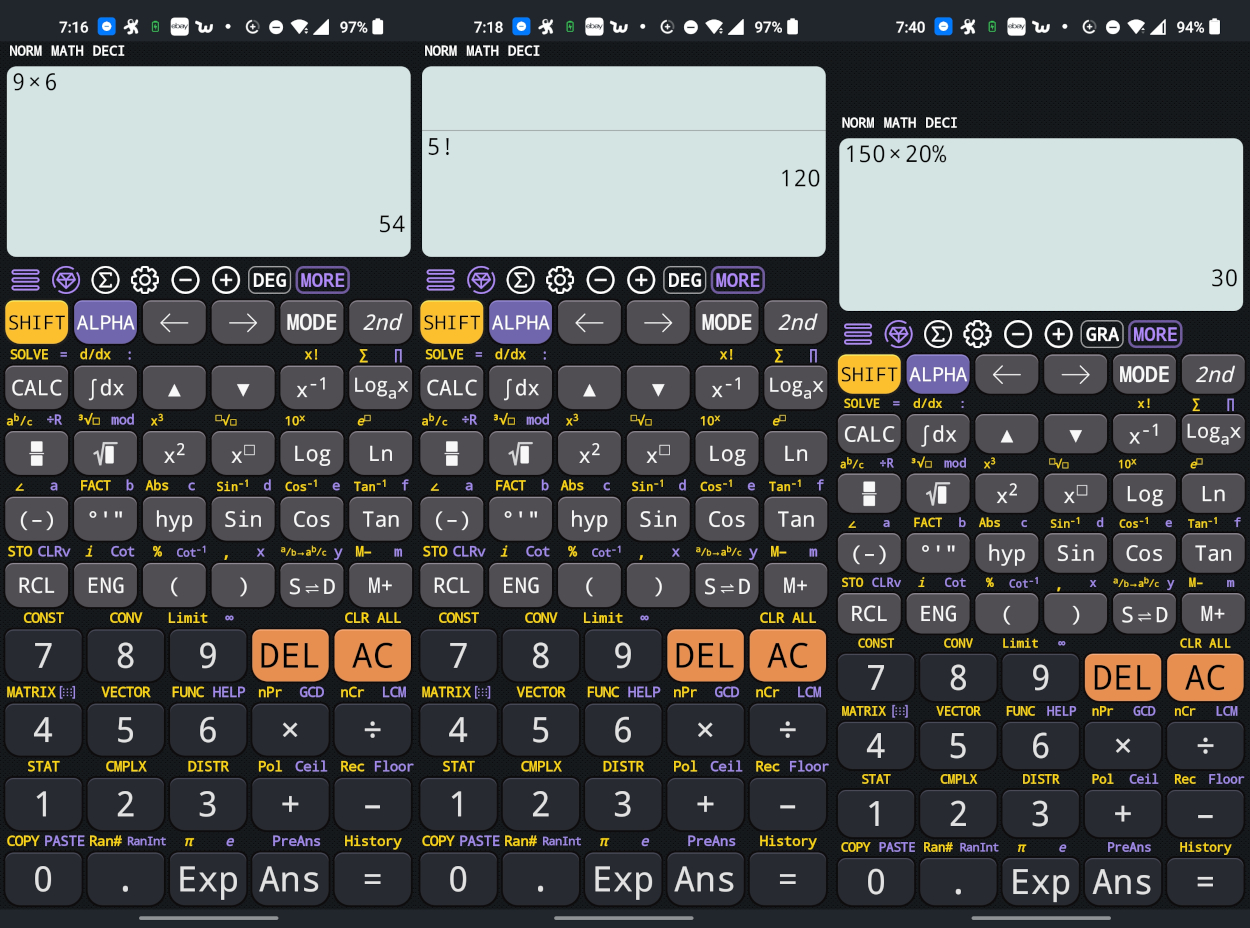Tap the sigma summation icon in the middle calculator
The image size is (1250, 928).
(x=520, y=280)
